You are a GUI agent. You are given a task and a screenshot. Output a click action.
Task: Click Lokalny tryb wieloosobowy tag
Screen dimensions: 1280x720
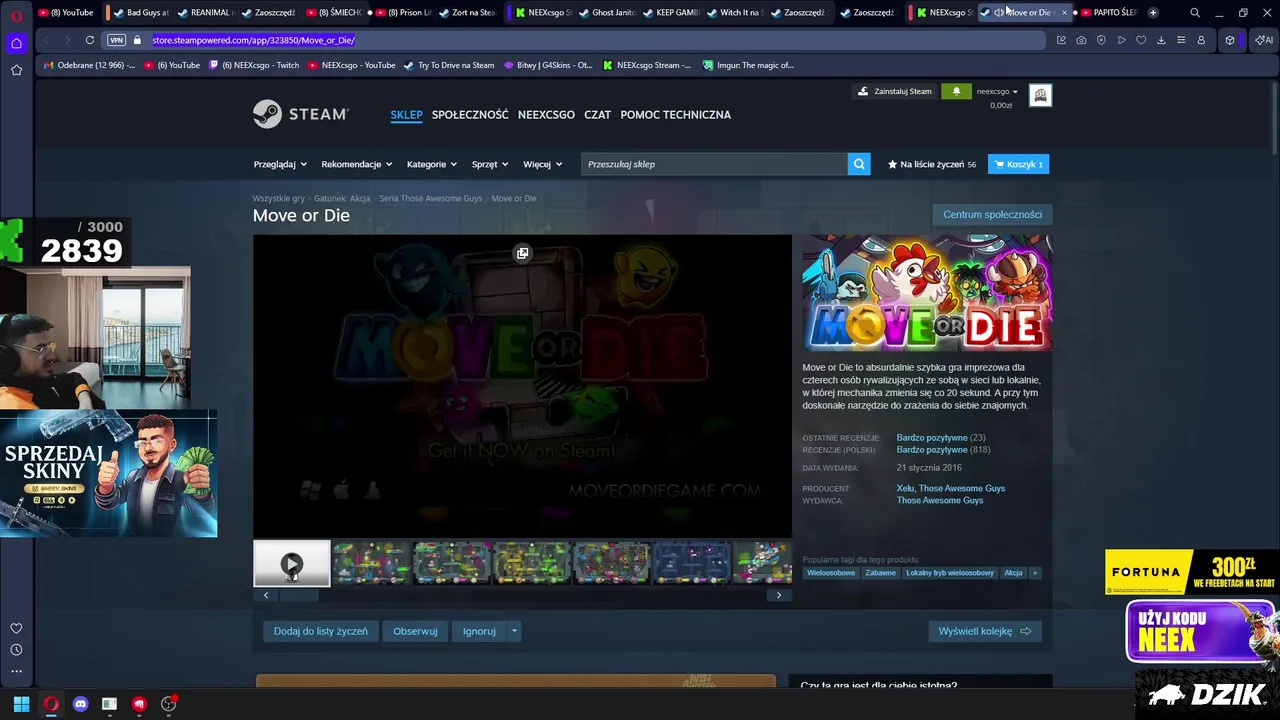[950, 573]
